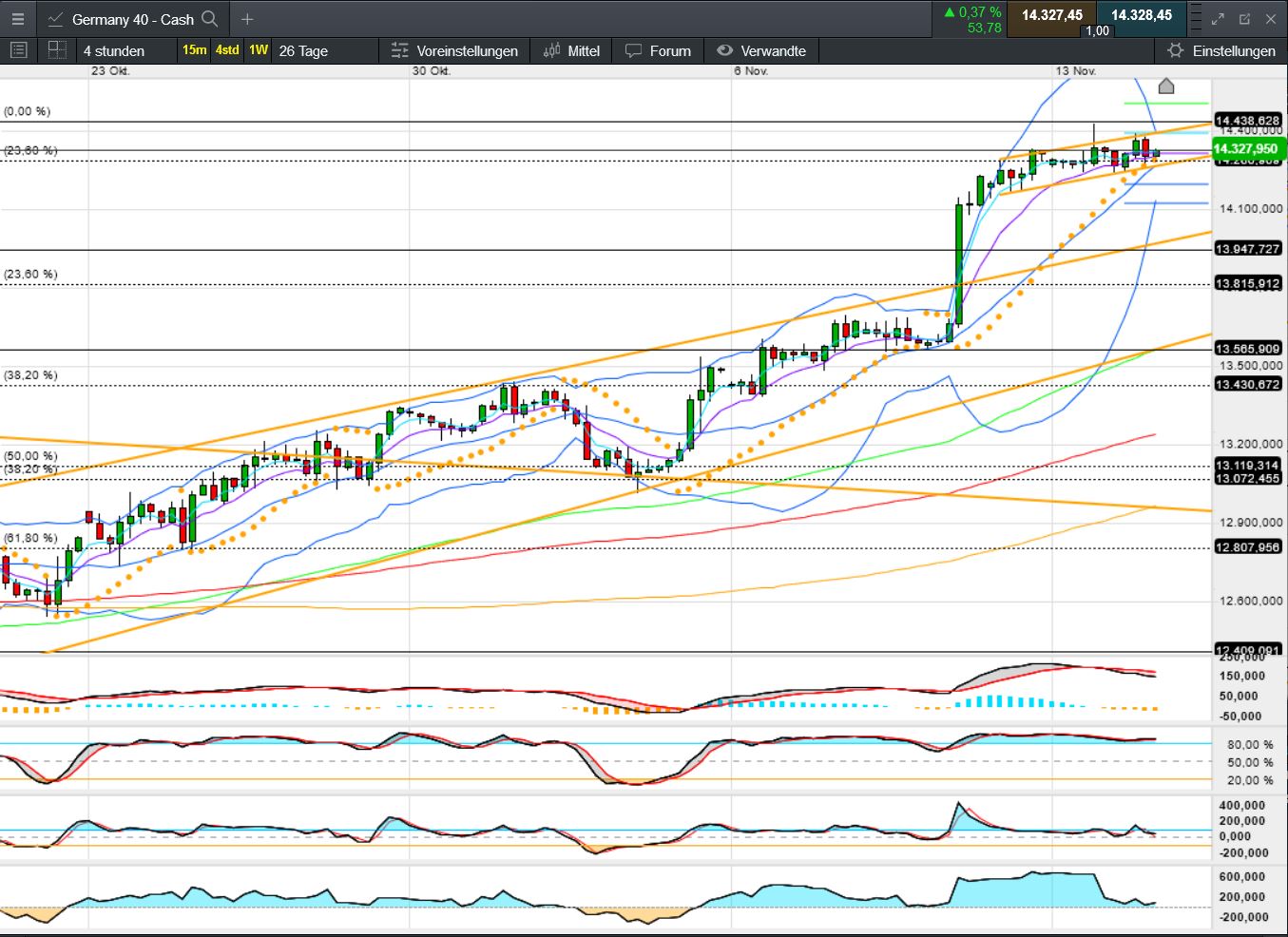Select the 4std timeframe shortcut
This screenshot has height=937, width=1288.
pos(227,50)
